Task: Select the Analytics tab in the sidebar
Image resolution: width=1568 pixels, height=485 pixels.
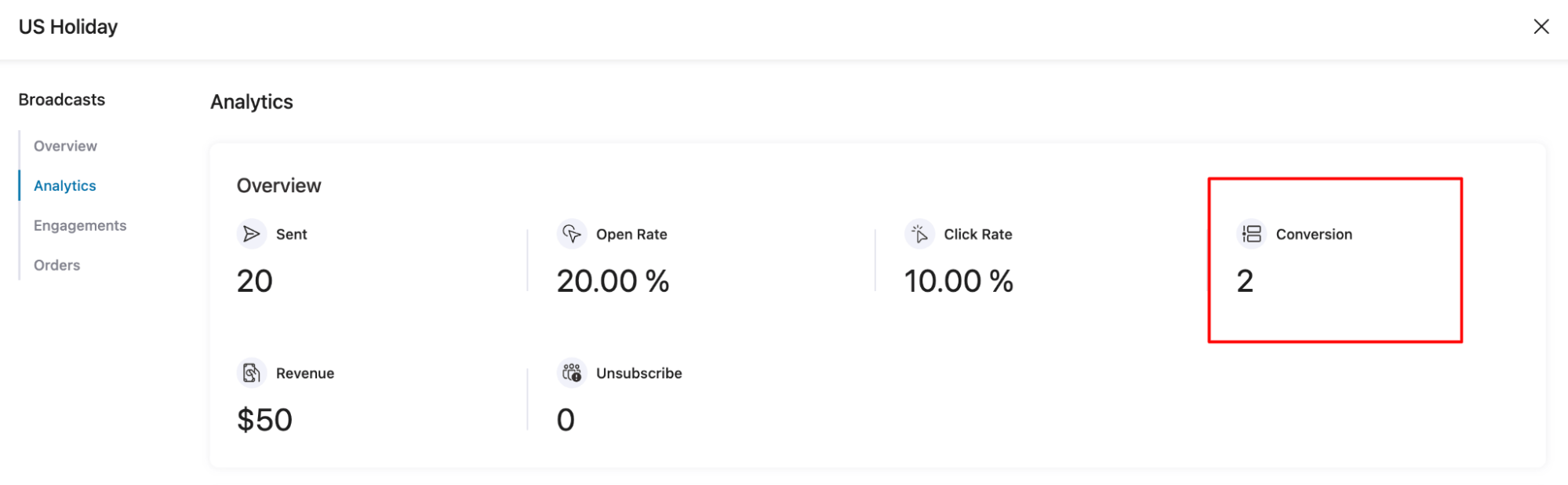Action: point(64,185)
